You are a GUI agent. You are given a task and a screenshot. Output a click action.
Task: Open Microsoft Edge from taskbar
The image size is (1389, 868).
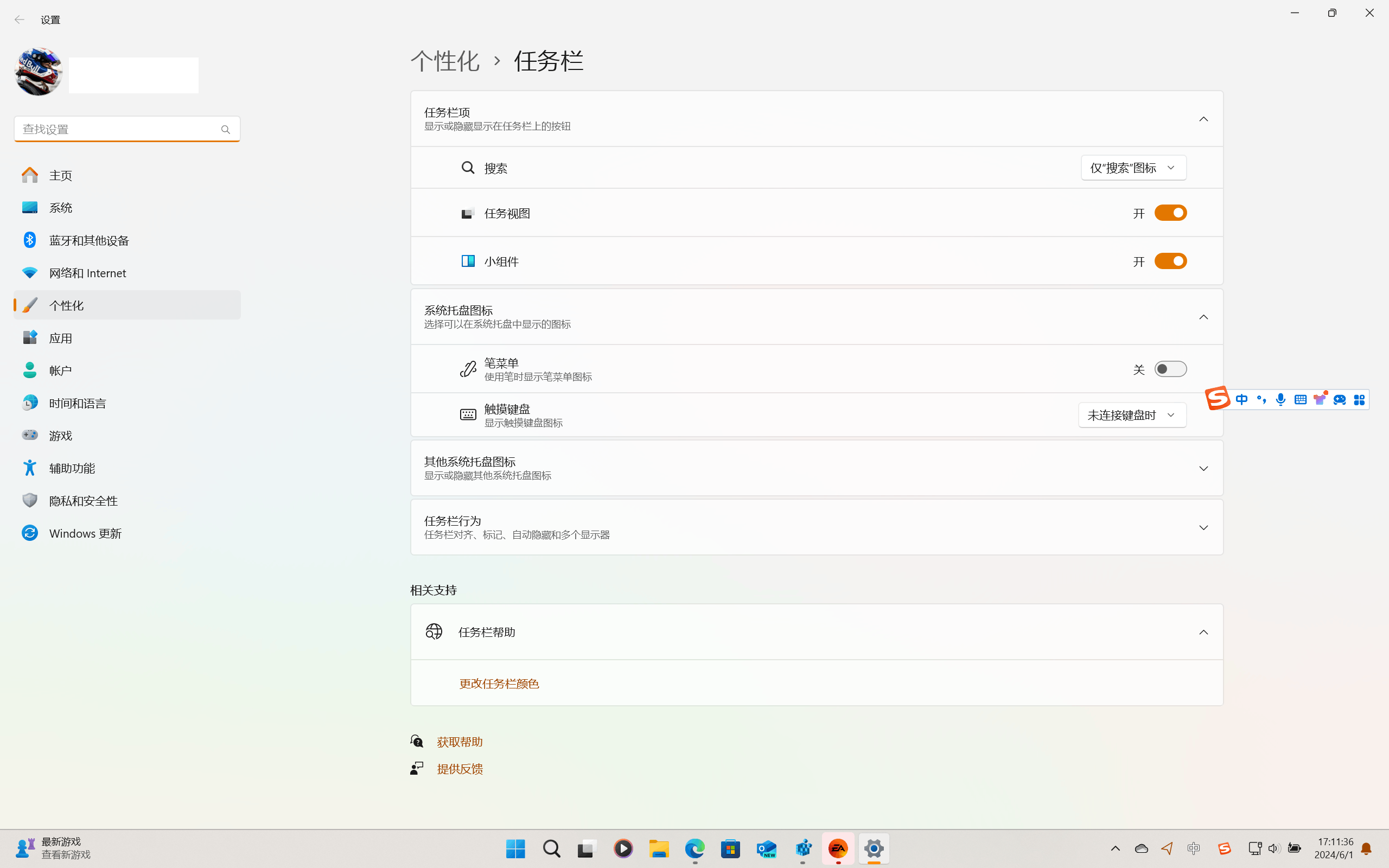694,848
